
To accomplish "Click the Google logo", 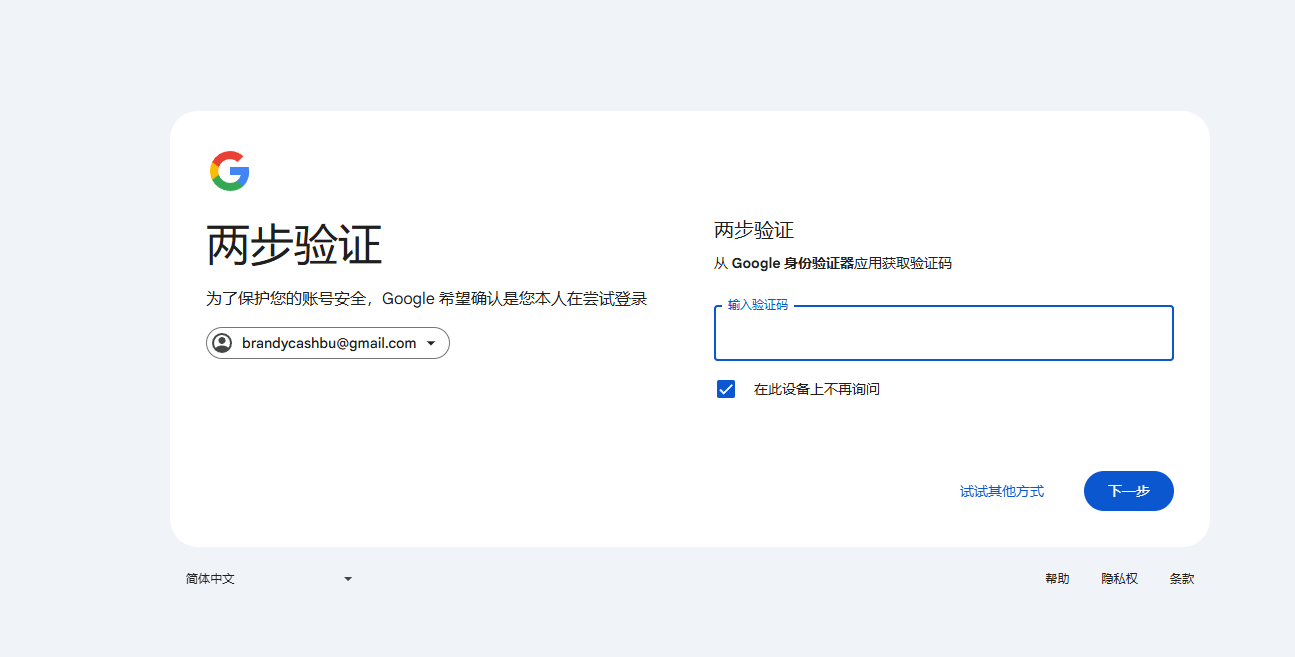I will [x=229, y=171].
